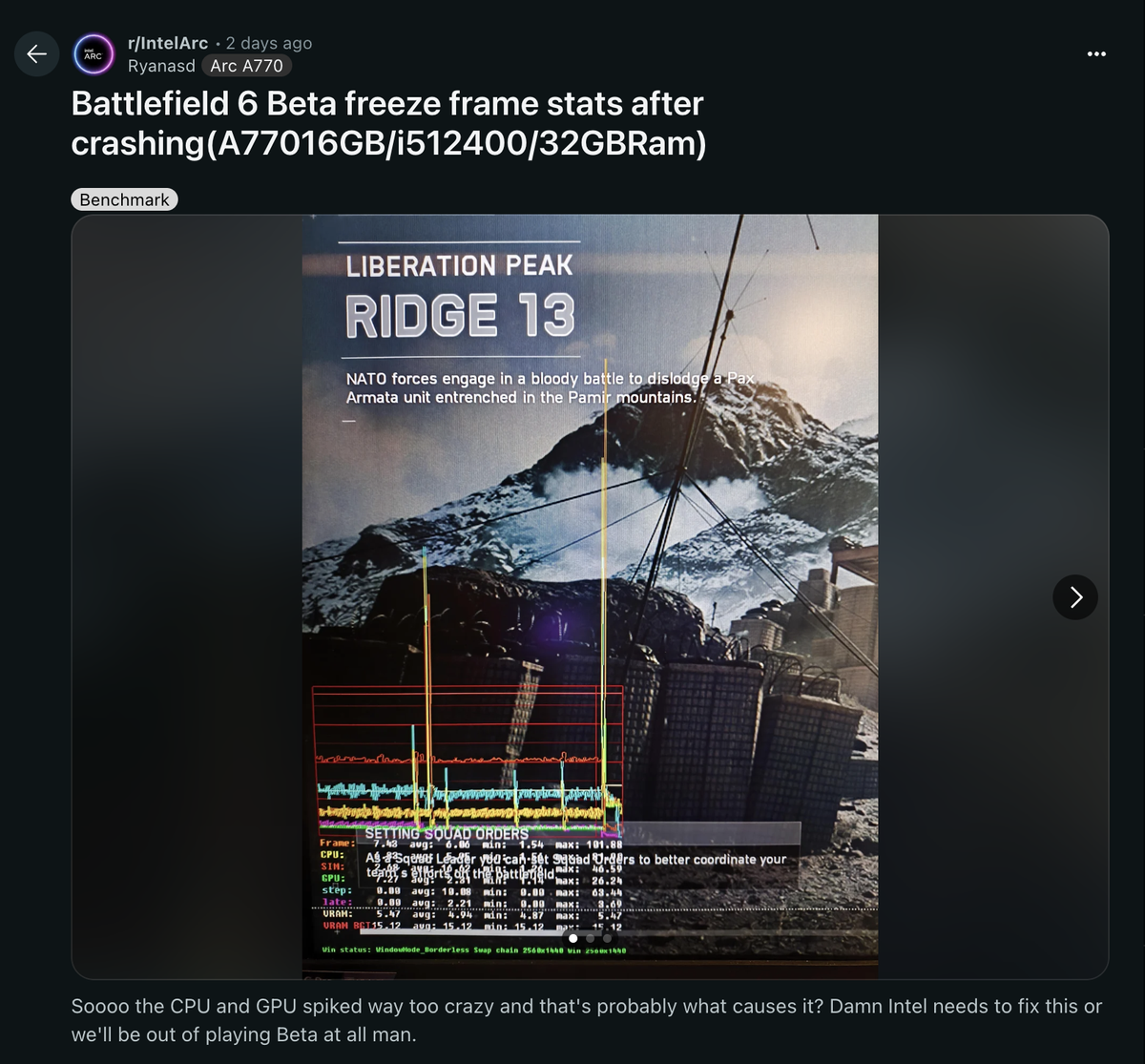Click the "2 days ago" timestamp
The height and width of the screenshot is (1064, 1145).
click(269, 43)
